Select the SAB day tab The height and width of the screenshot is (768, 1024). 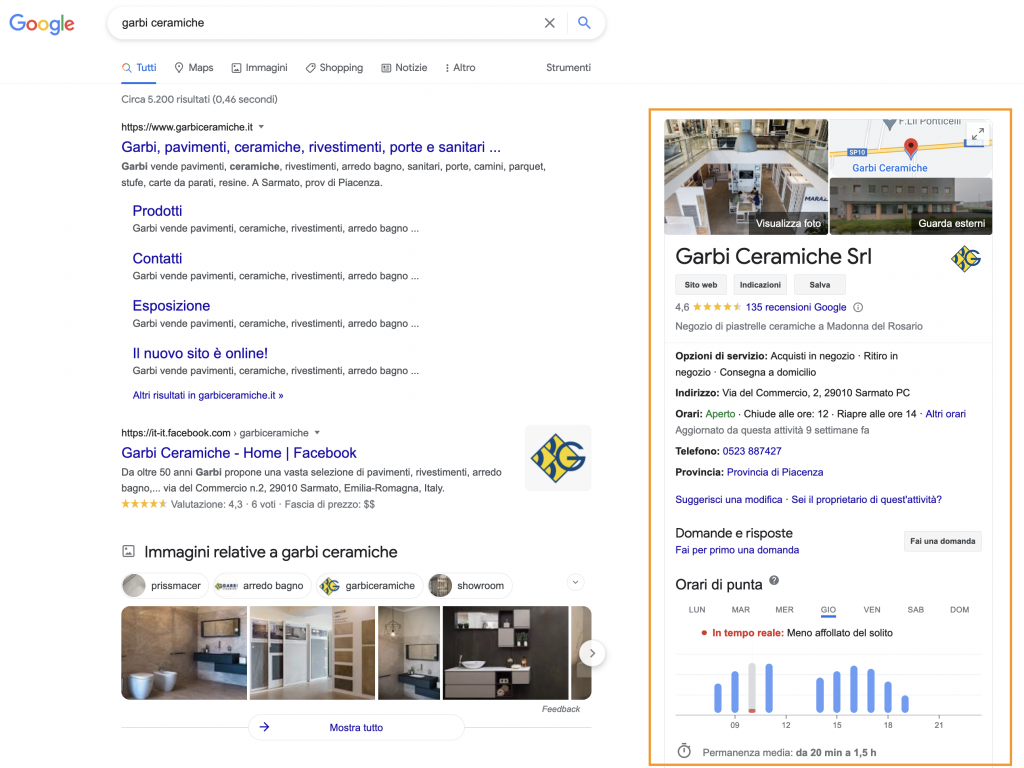click(916, 610)
